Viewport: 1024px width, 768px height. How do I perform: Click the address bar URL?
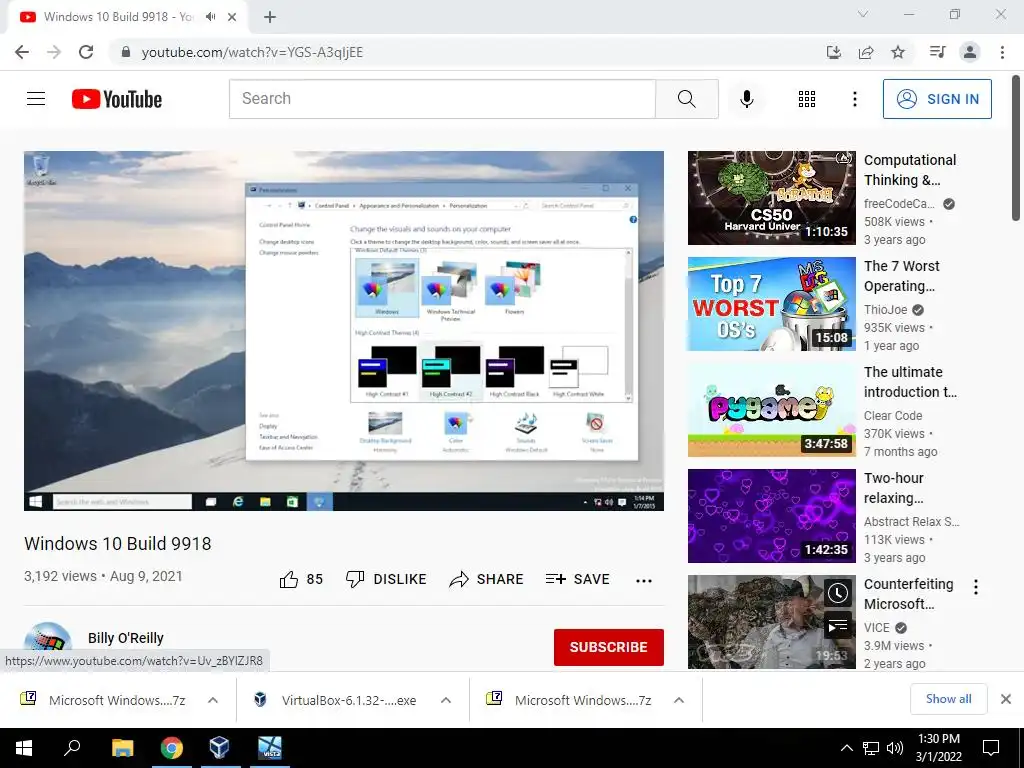point(252,52)
